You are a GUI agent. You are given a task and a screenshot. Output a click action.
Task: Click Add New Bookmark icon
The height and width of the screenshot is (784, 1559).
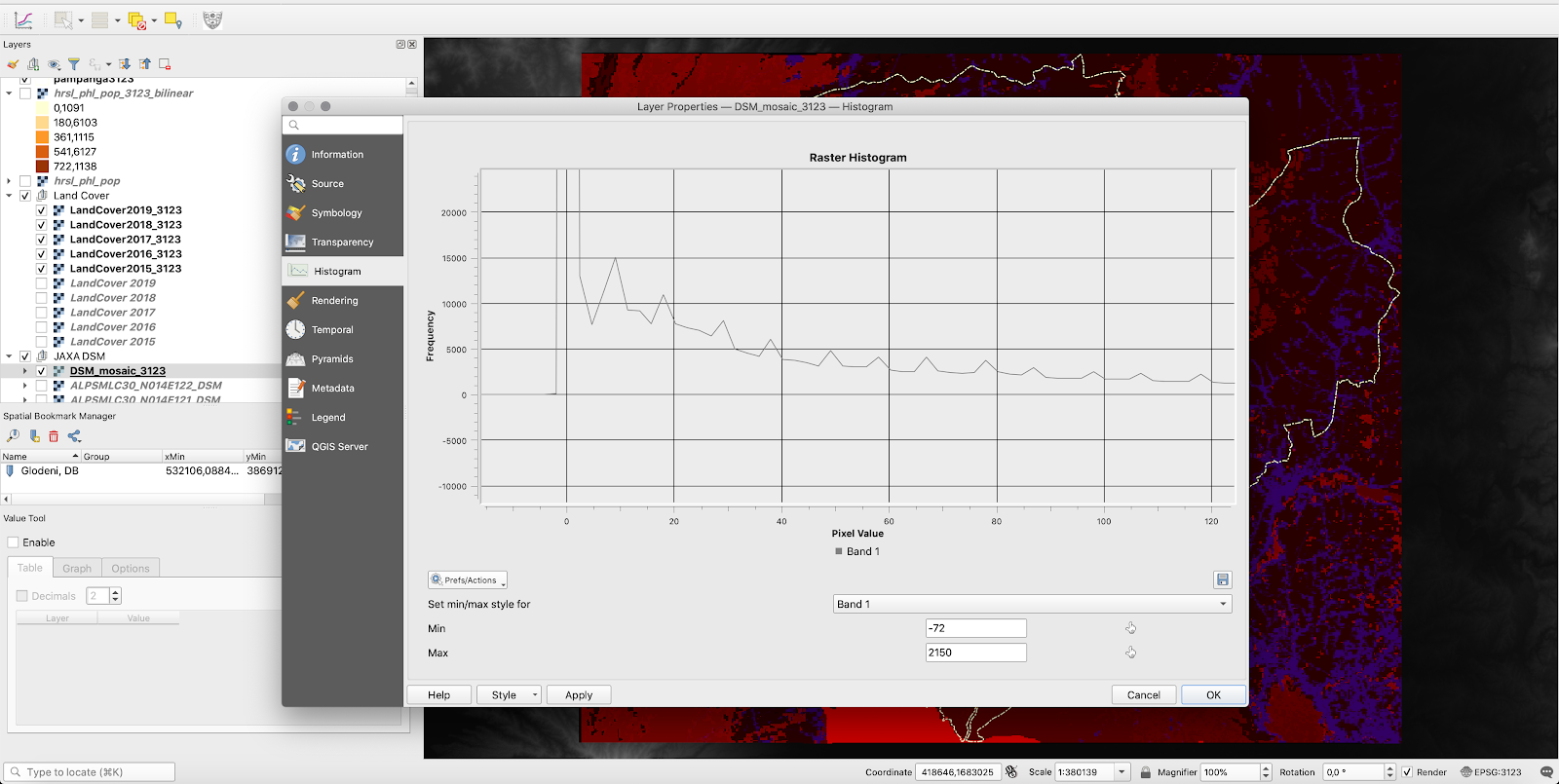34,436
